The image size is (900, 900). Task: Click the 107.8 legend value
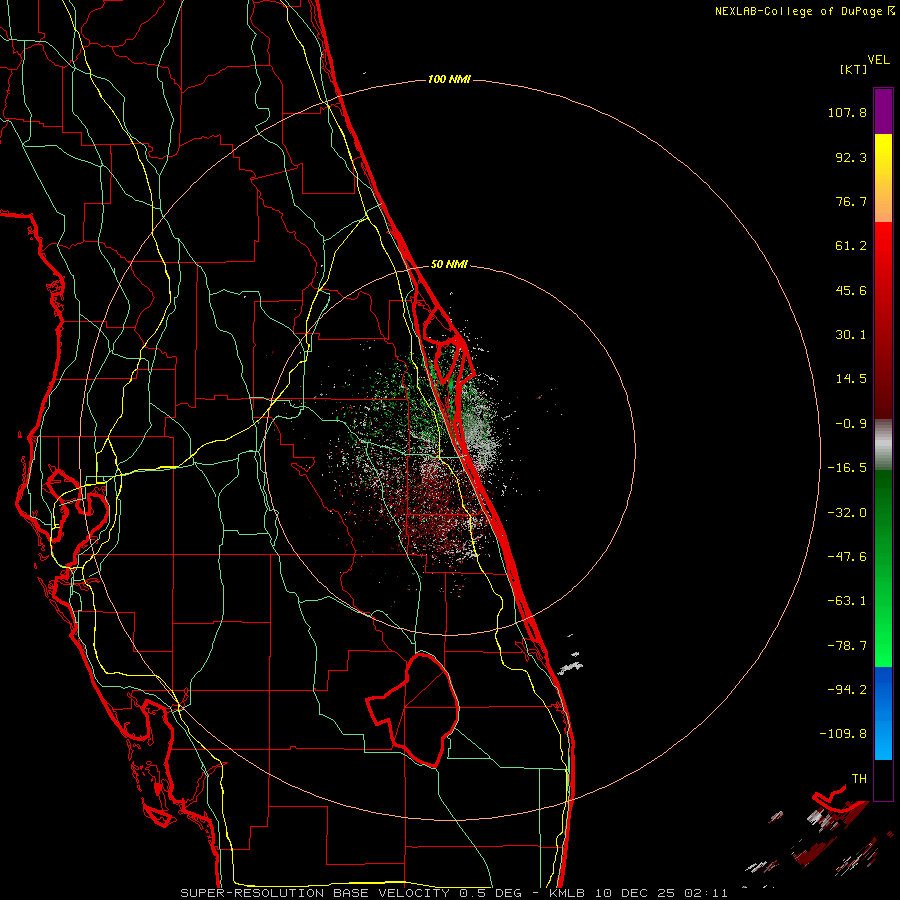click(847, 112)
